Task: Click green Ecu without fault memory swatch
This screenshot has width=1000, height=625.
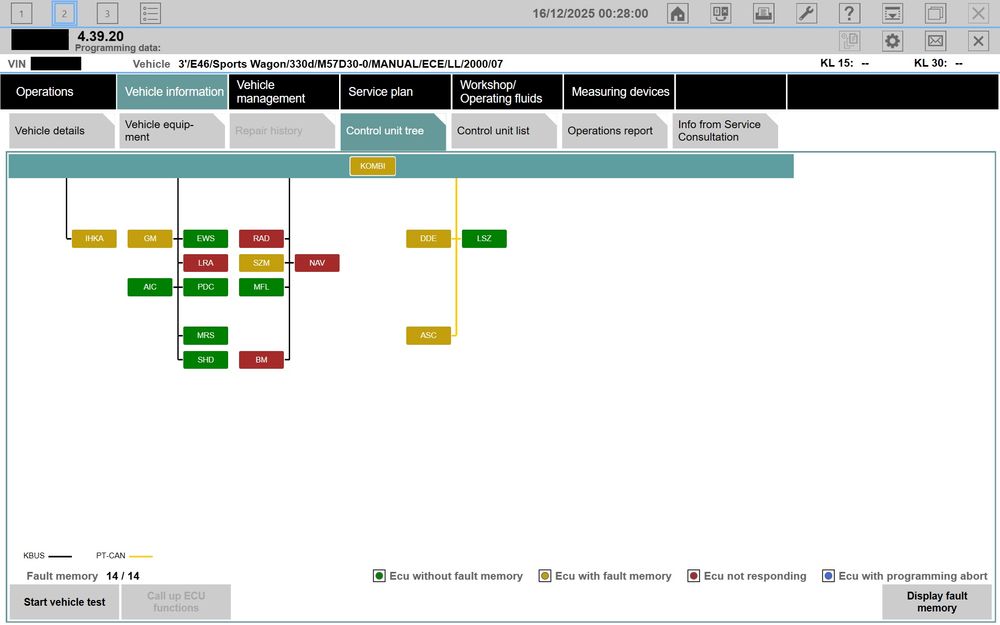Action: [x=379, y=576]
